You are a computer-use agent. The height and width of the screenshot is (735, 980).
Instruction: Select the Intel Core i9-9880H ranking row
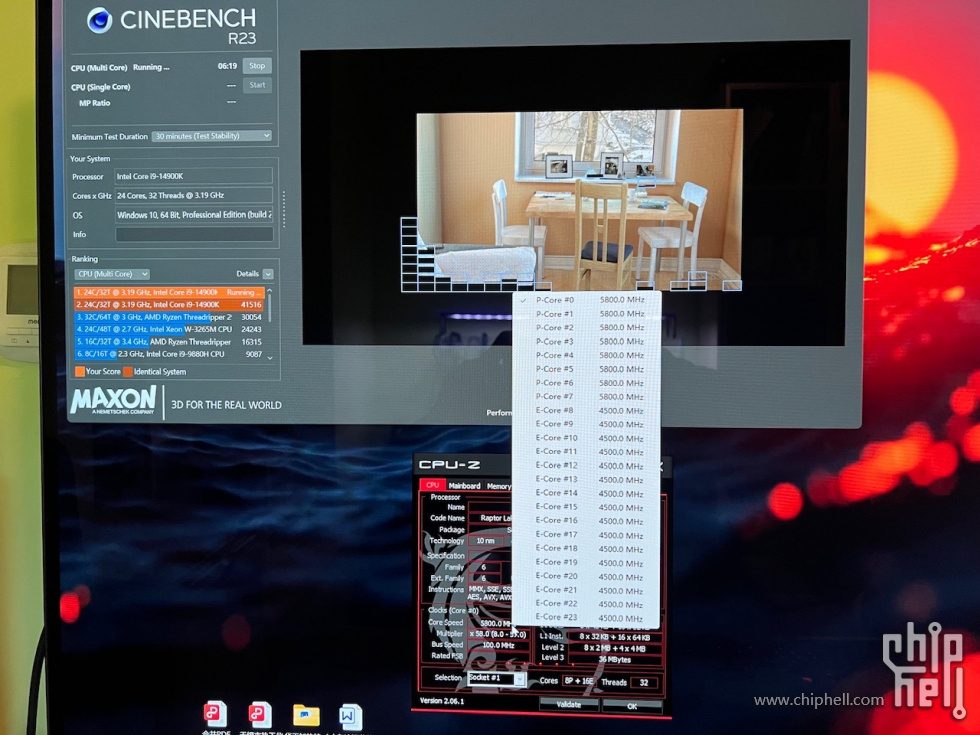point(169,354)
